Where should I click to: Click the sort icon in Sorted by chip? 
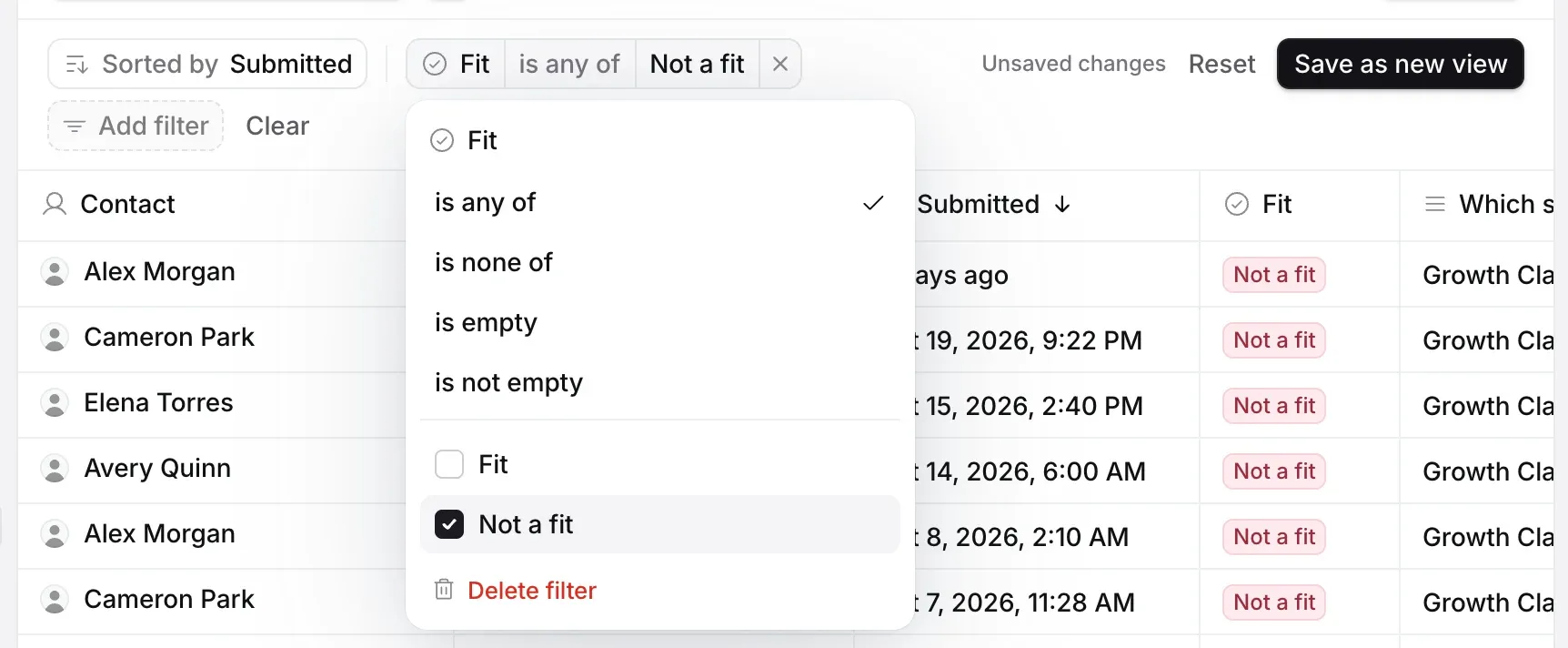click(77, 65)
